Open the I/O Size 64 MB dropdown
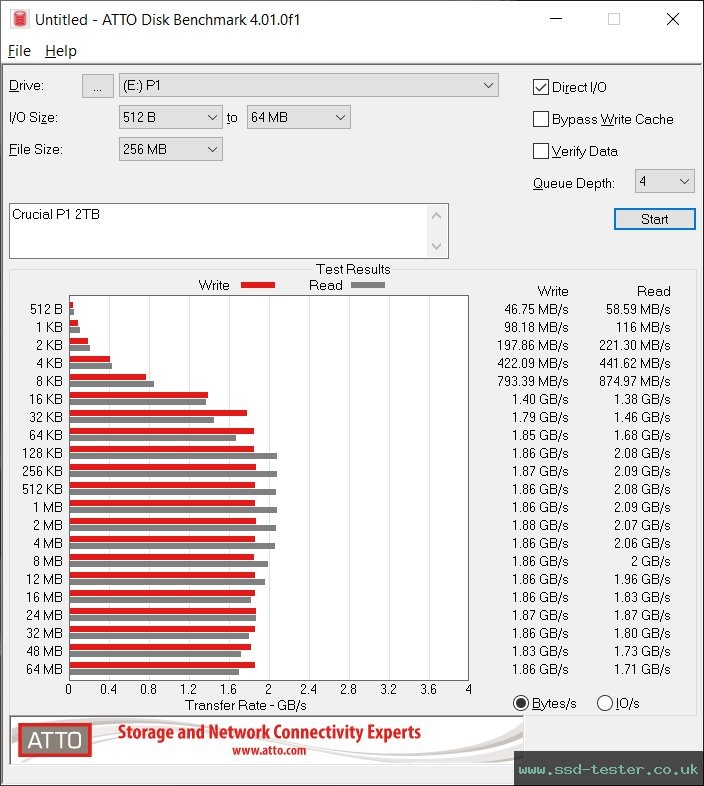Viewport: 704px width, 786px height. pyautogui.click(x=298, y=117)
